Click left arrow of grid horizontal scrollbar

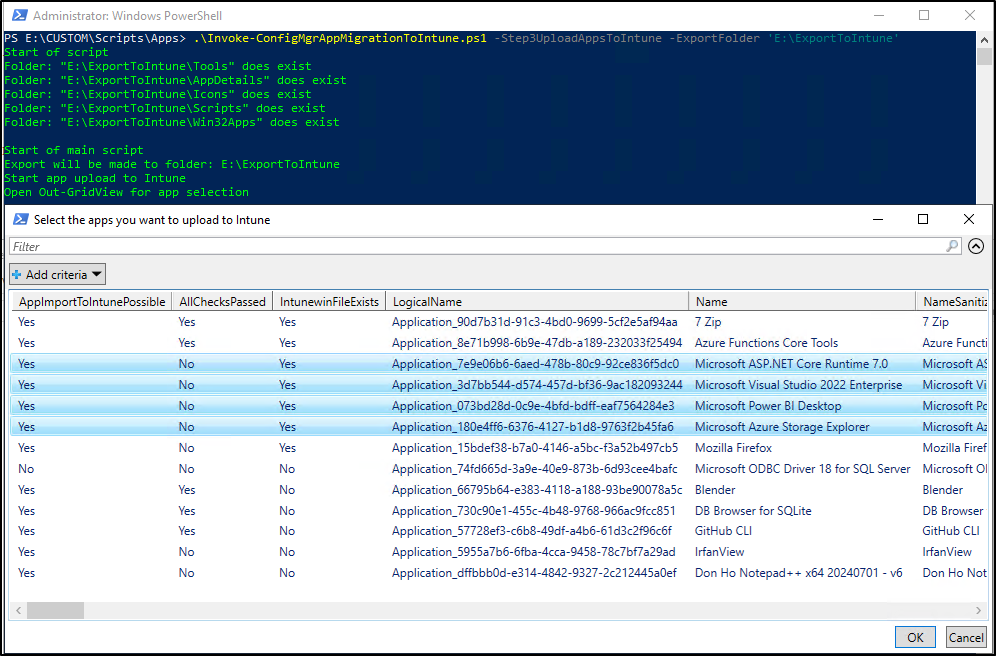coord(18,610)
